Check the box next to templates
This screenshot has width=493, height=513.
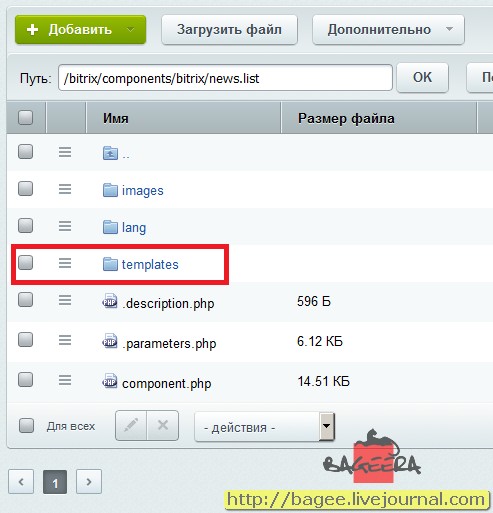coord(25,262)
